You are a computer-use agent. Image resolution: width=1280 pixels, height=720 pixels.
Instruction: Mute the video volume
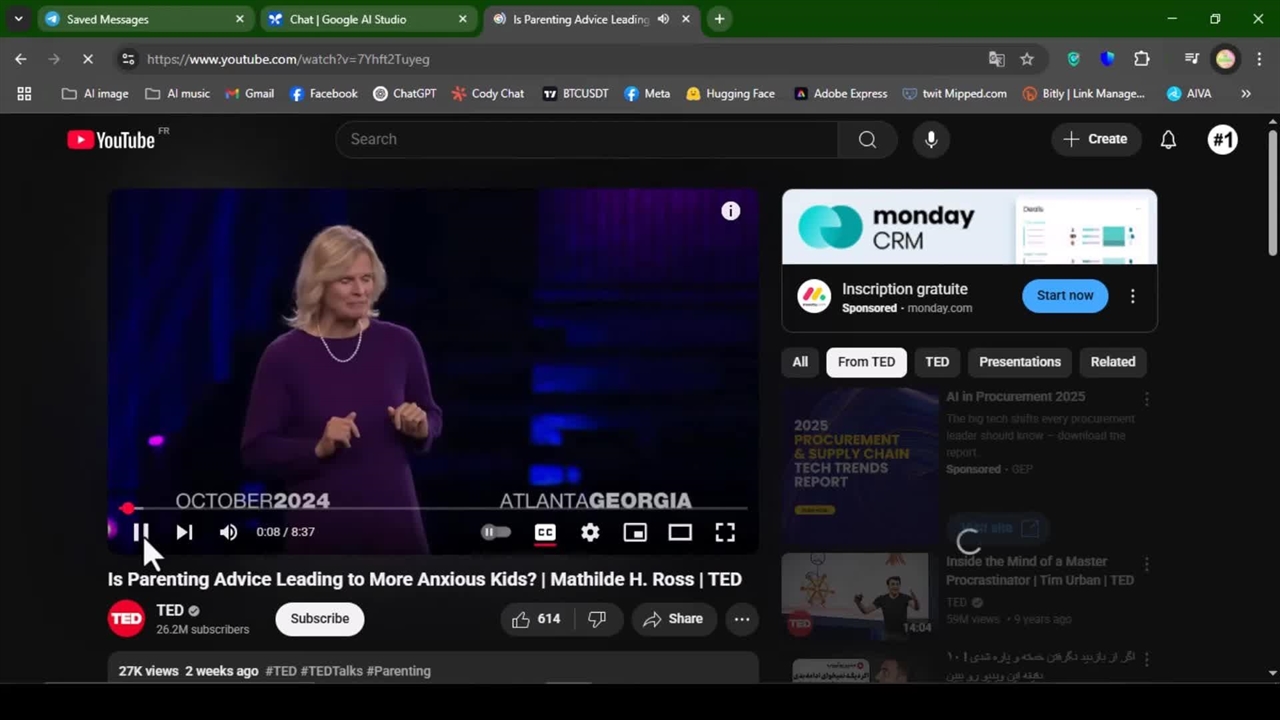coord(229,532)
